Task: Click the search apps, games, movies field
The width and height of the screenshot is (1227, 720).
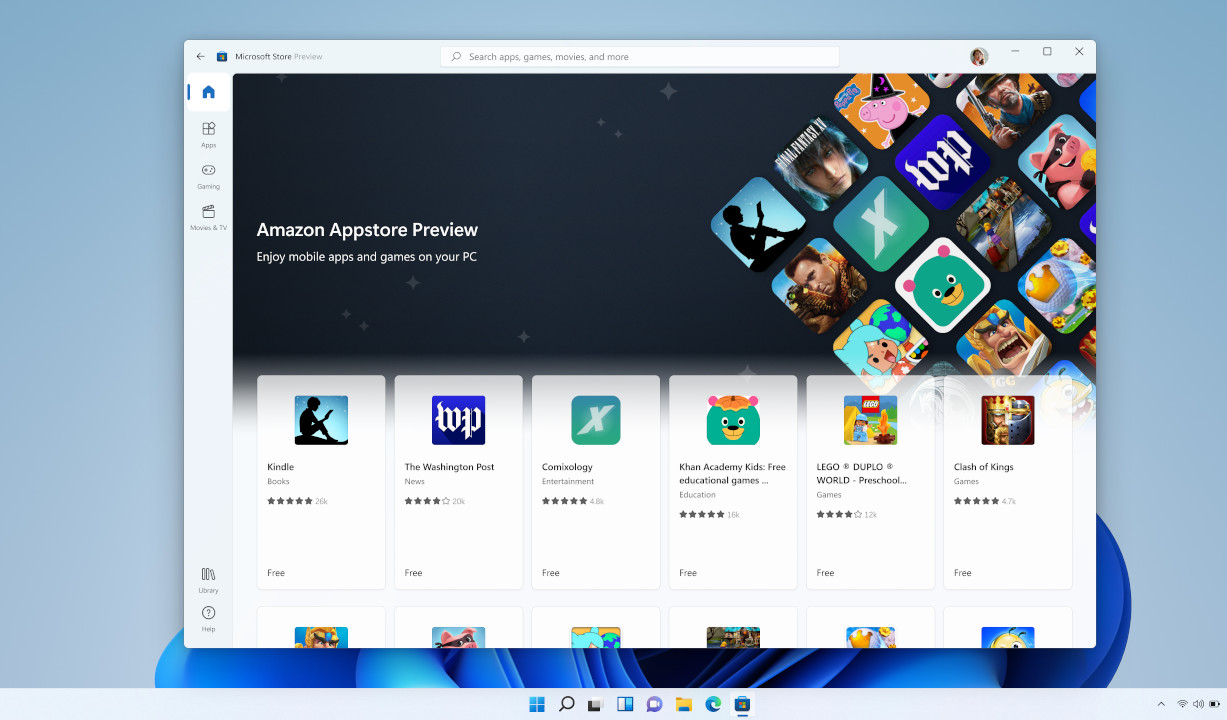Action: point(640,57)
